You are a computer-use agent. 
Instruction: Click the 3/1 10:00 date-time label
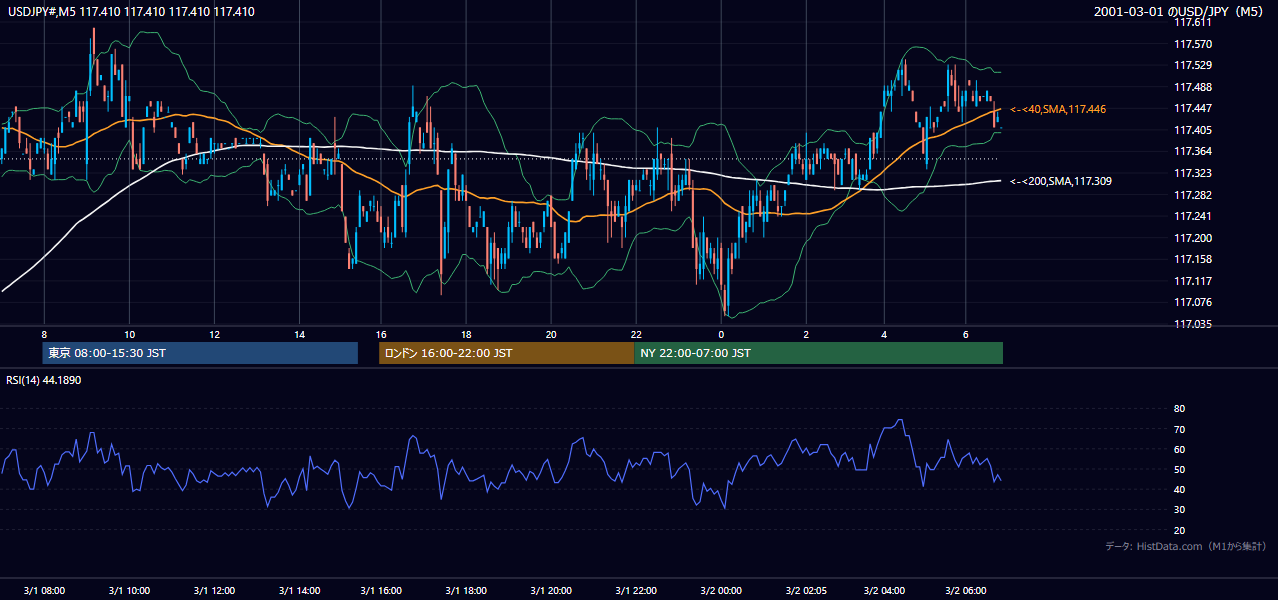(129, 591)
